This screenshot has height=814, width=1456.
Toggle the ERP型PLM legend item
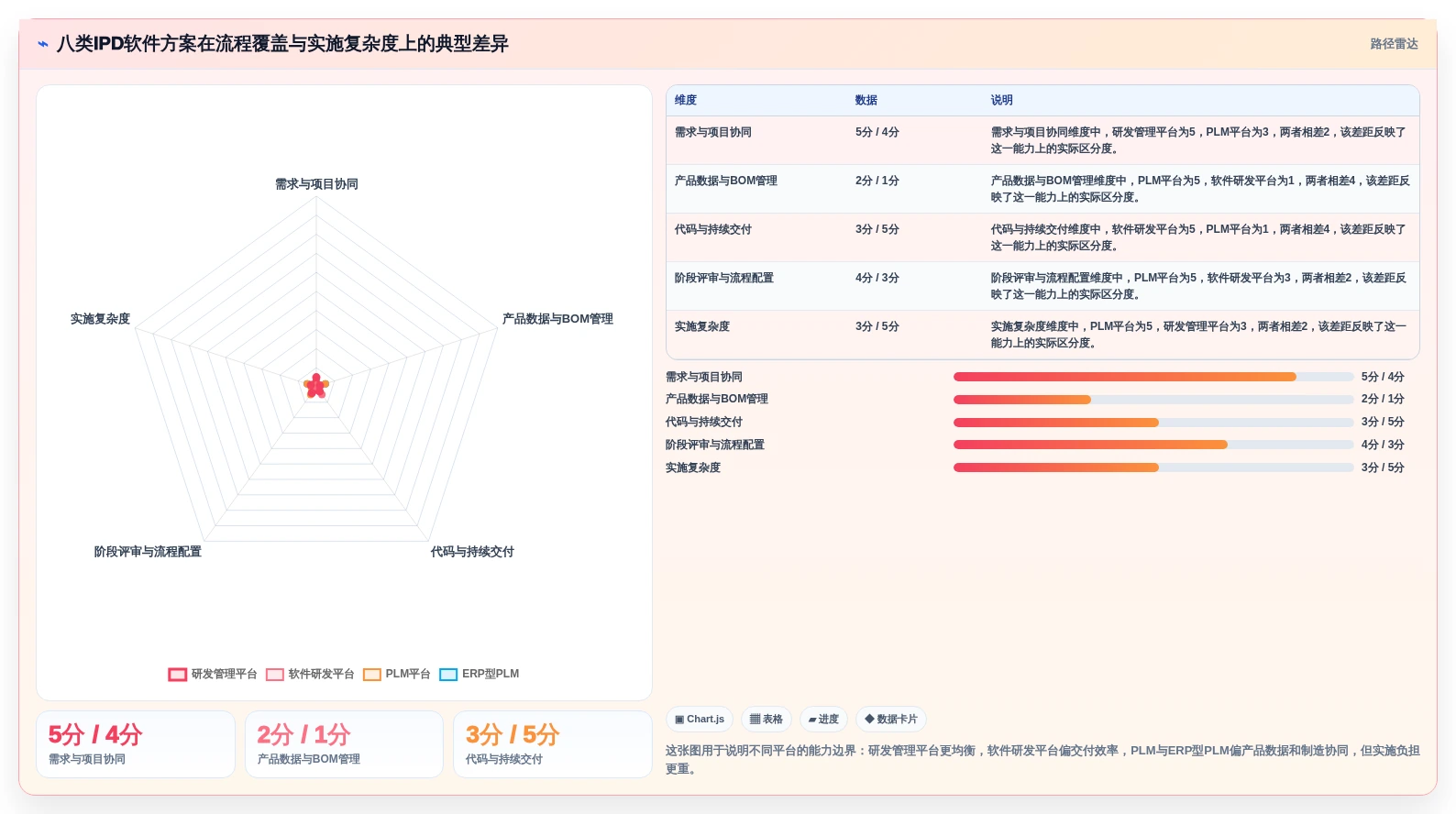(479, 674)
